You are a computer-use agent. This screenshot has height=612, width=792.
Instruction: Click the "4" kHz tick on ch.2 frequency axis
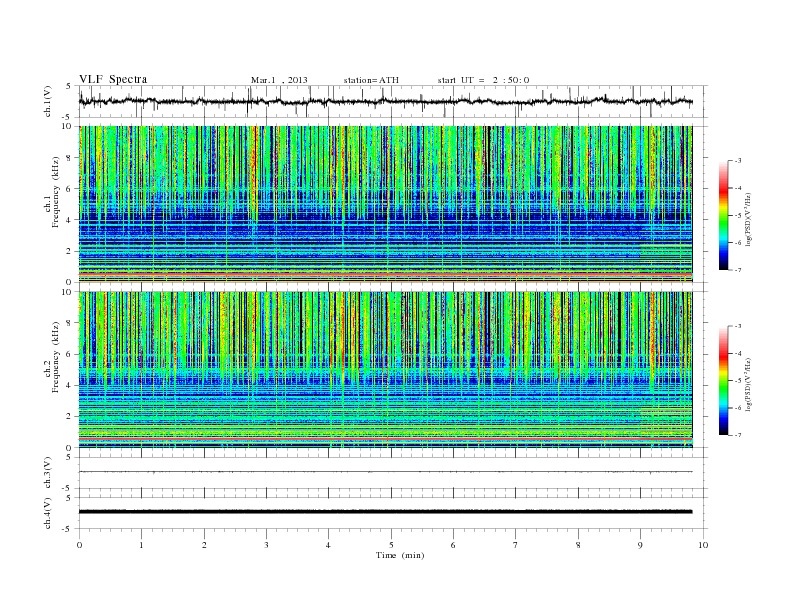69,386
